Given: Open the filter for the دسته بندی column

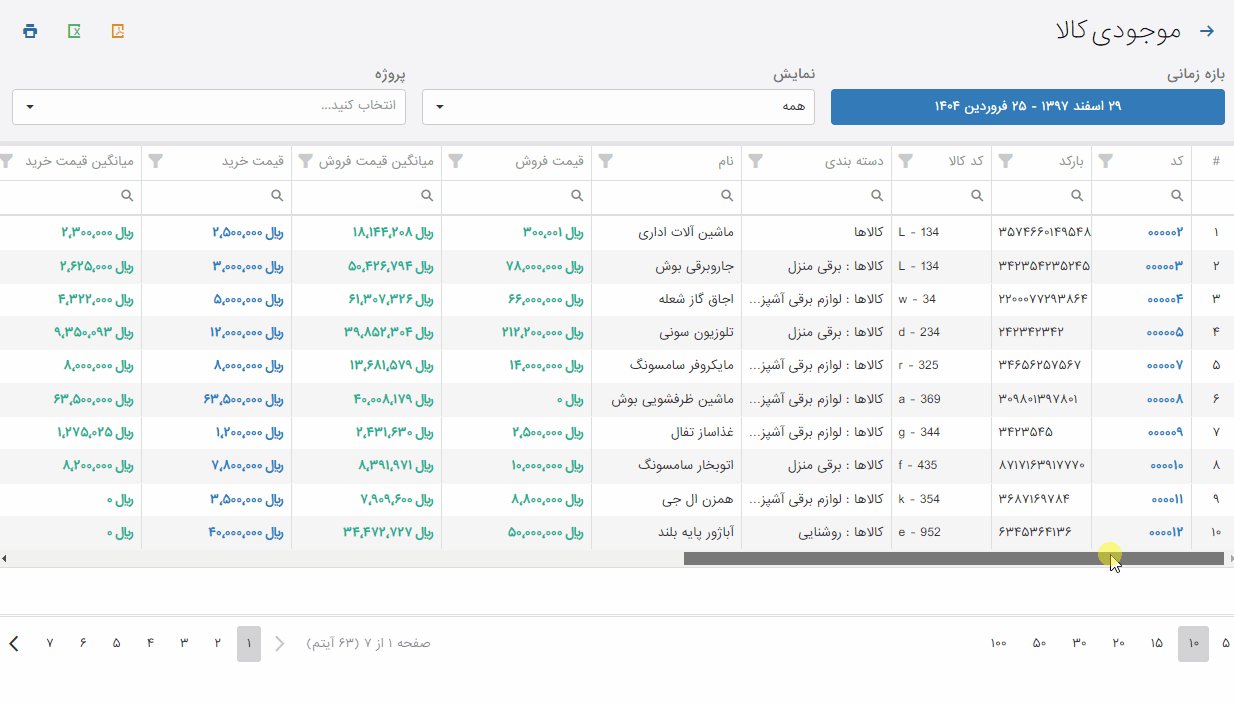Looking at the screenshot, I should [x=756, y=161].
